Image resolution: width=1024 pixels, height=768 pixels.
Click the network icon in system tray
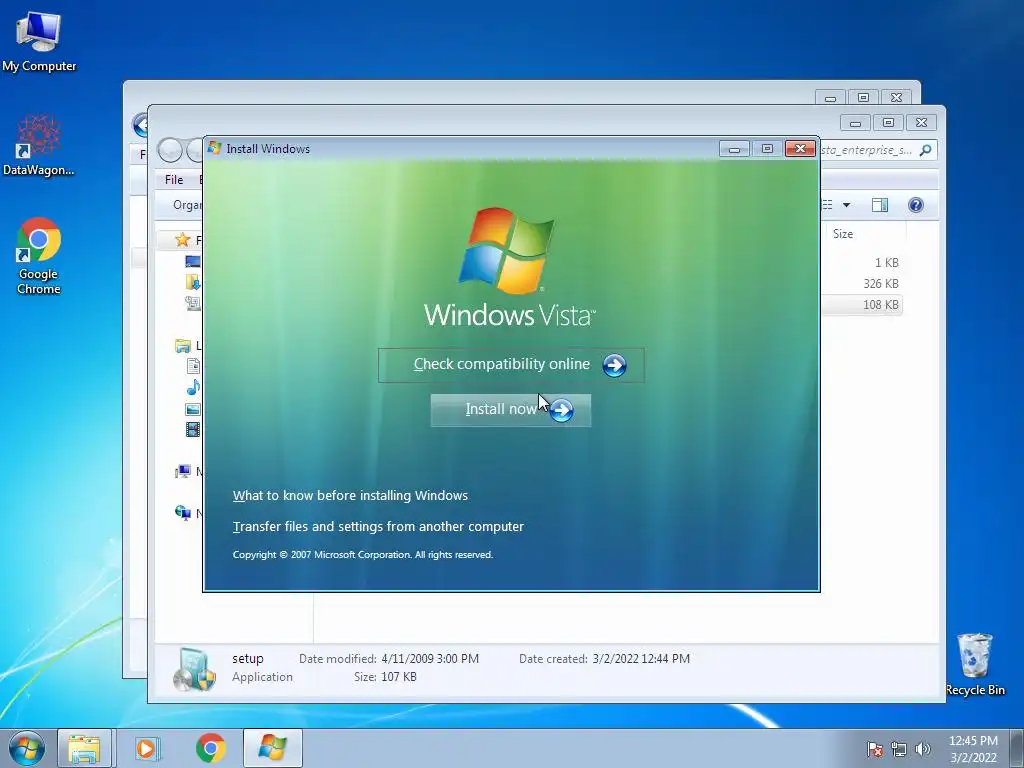coord(899,749)
